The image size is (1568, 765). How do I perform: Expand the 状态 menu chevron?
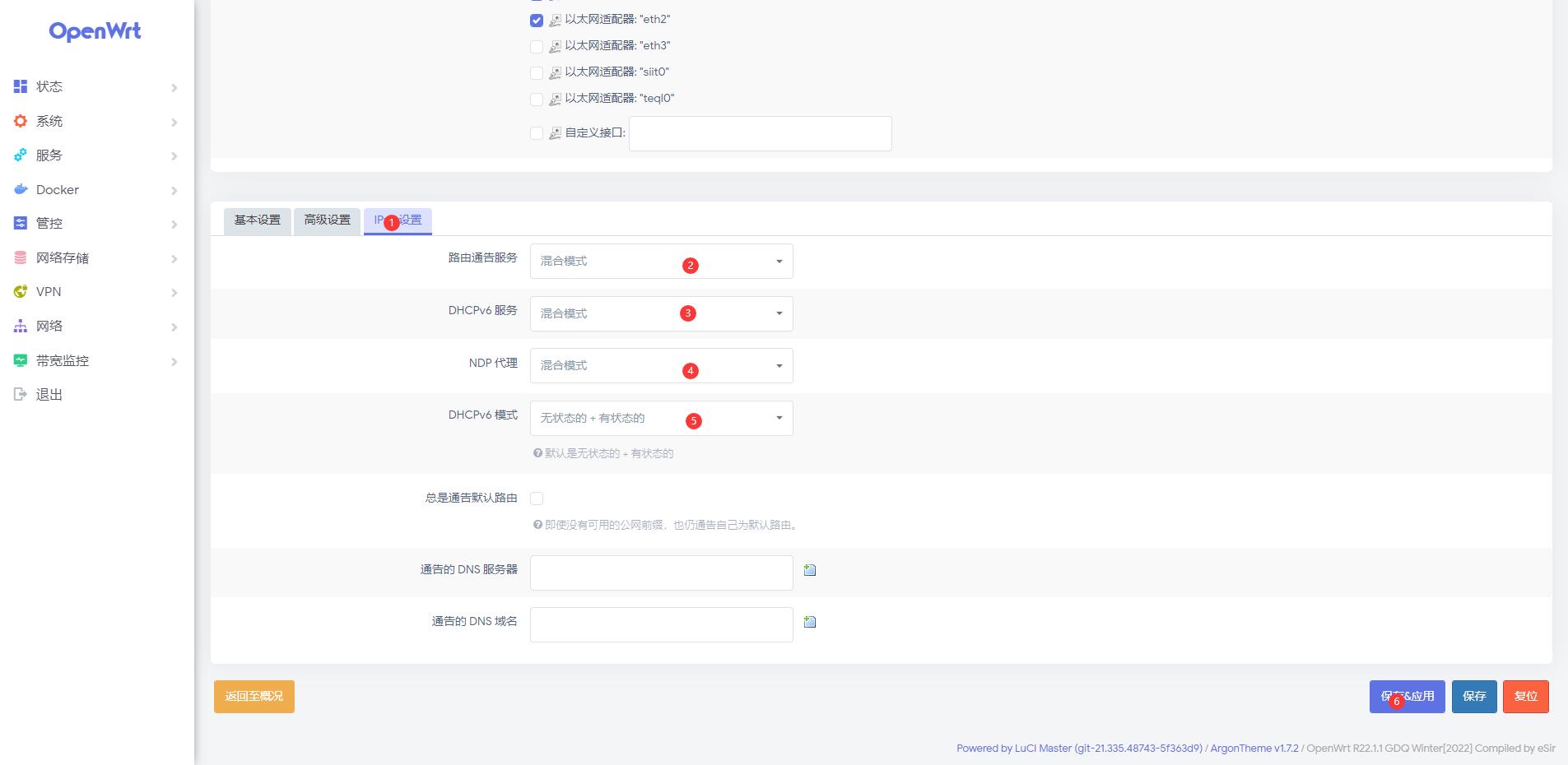coord(174,87)
